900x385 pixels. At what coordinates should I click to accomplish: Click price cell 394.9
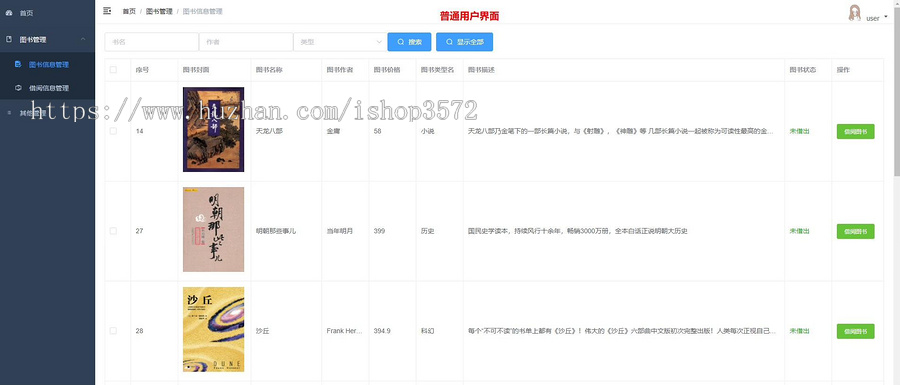pyautogui.click(x=382, y=331)
